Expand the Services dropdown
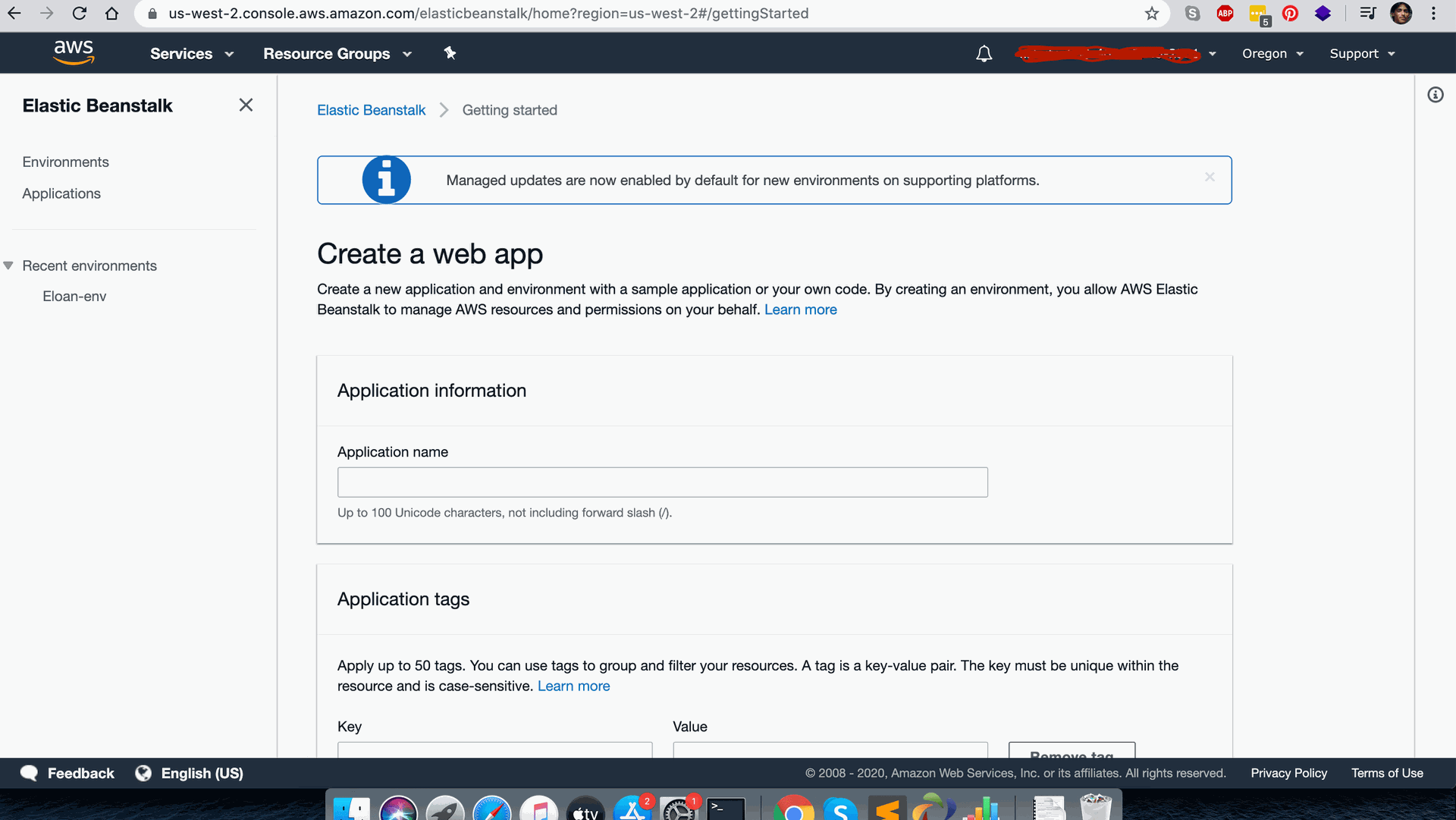The image size is (1456, 820). [192, 54]
